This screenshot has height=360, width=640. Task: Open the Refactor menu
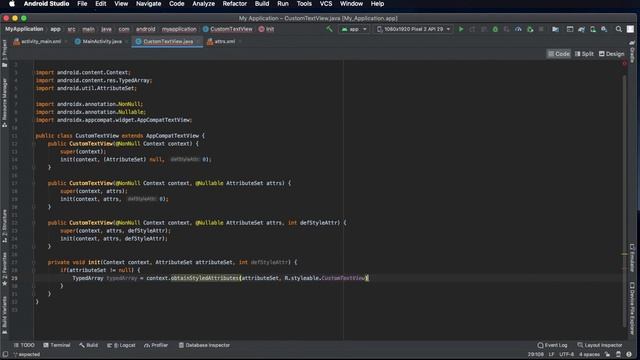(234, 4)
